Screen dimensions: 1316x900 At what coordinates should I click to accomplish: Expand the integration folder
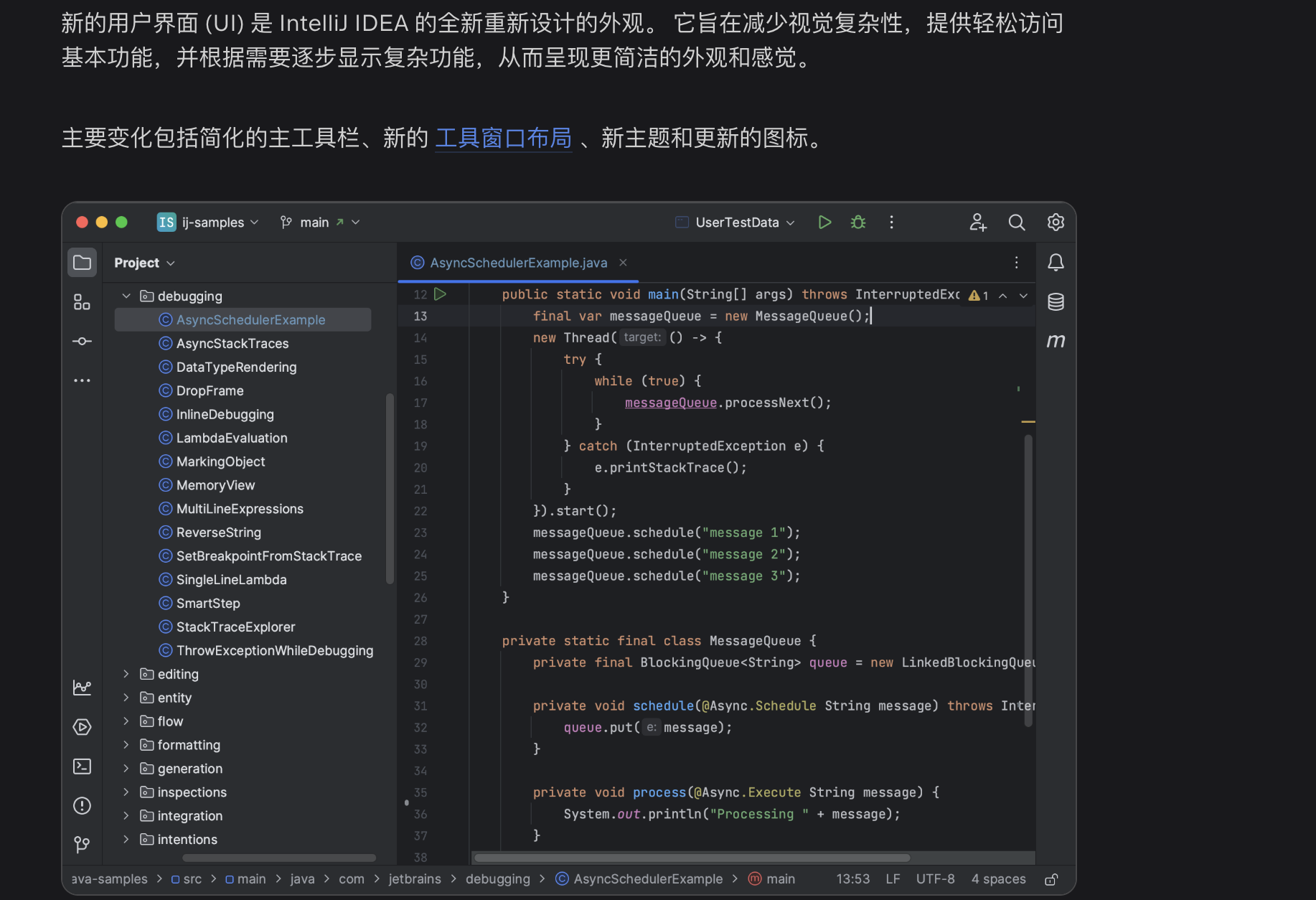(126, 816)
